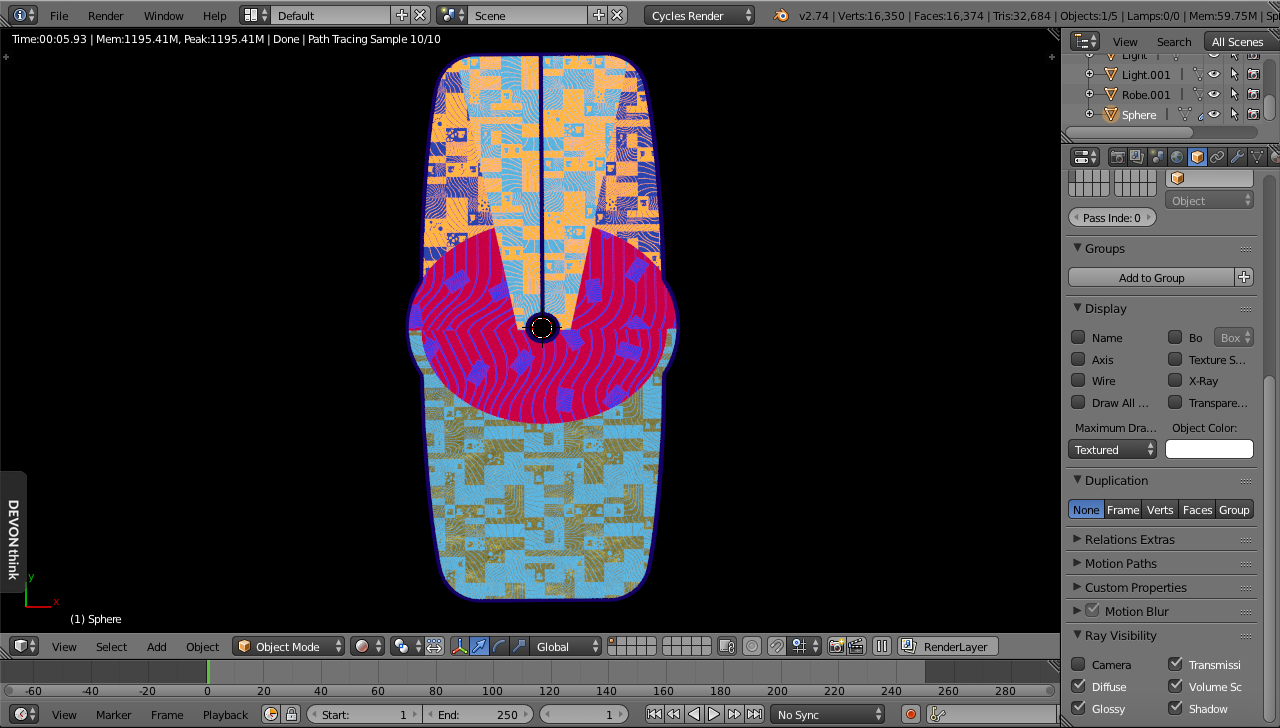The image size is (1280, 728).
Task: Open snap element selector
Action: [x=803, y=646]
